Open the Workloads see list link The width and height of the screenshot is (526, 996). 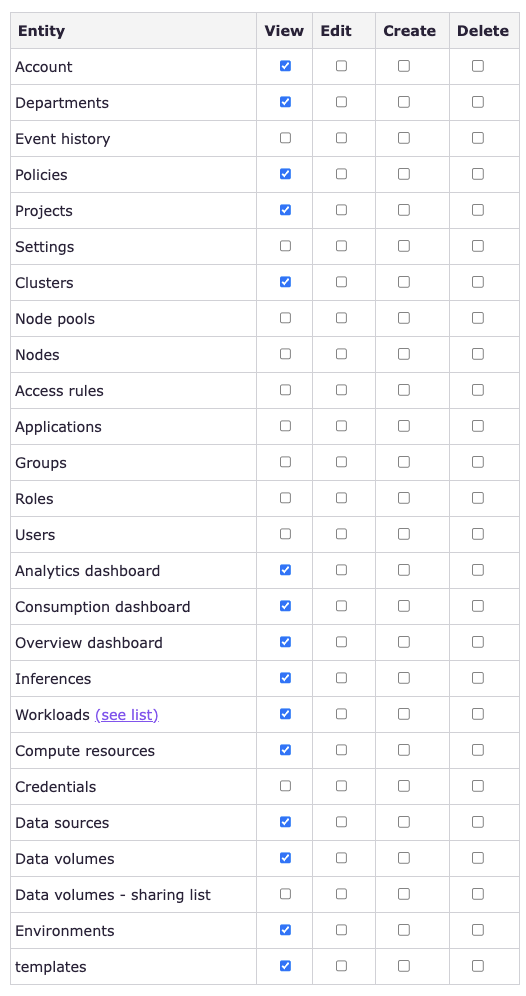(126, 715)
